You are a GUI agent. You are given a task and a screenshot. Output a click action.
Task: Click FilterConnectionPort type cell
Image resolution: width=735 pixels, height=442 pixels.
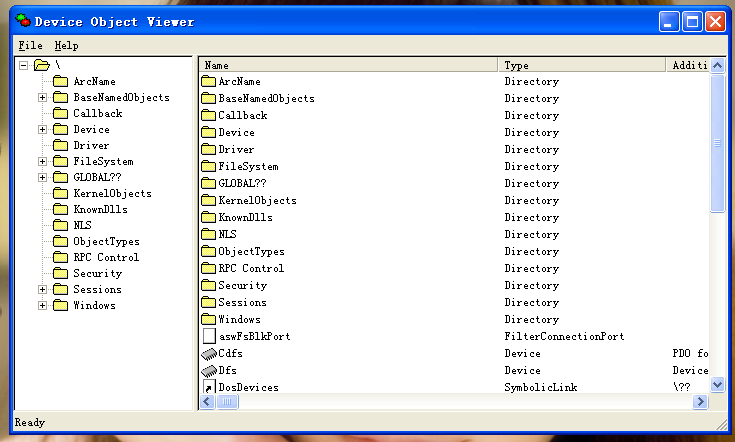tap(564, 336)
